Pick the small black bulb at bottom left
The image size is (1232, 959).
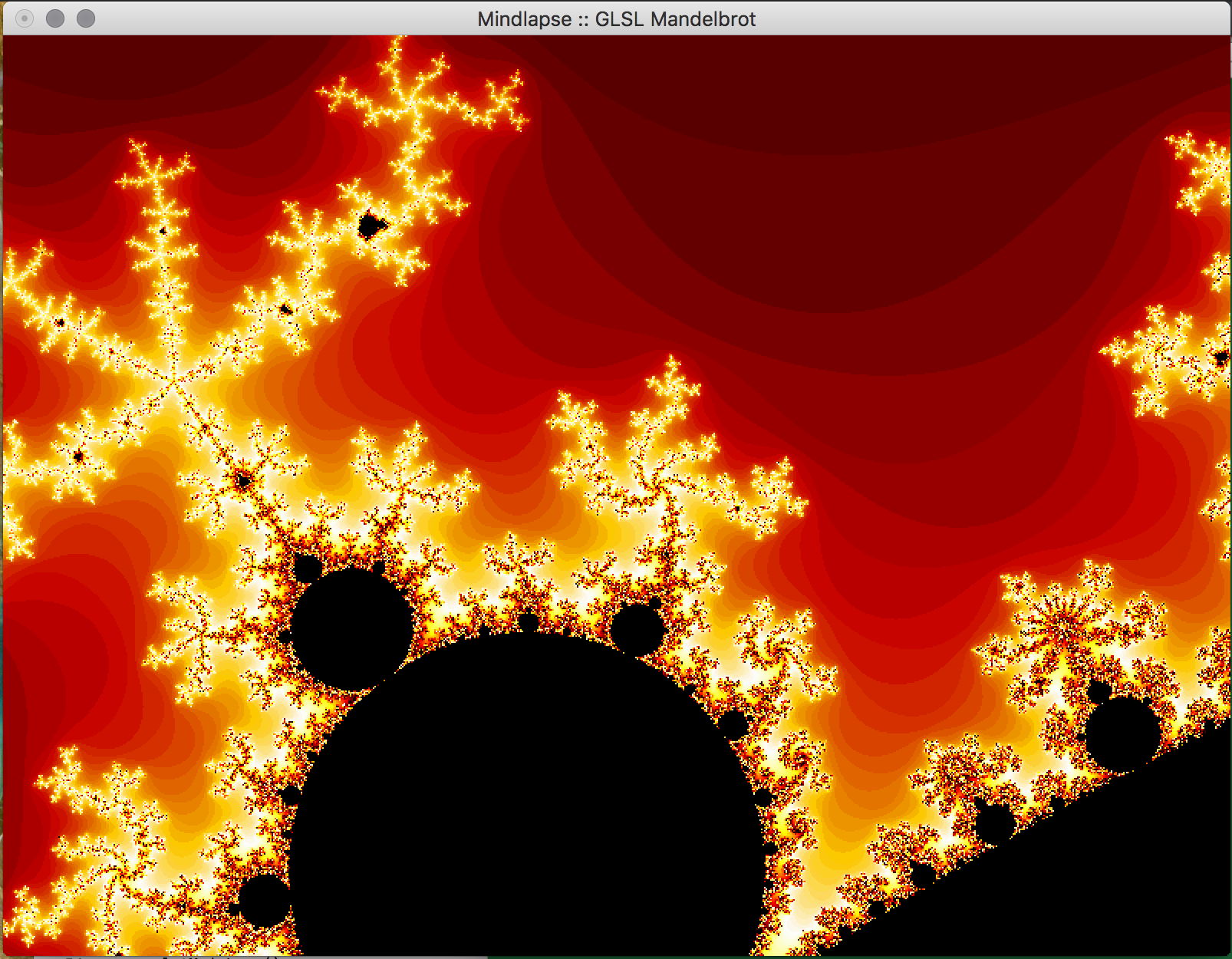(x=264, y=901)
